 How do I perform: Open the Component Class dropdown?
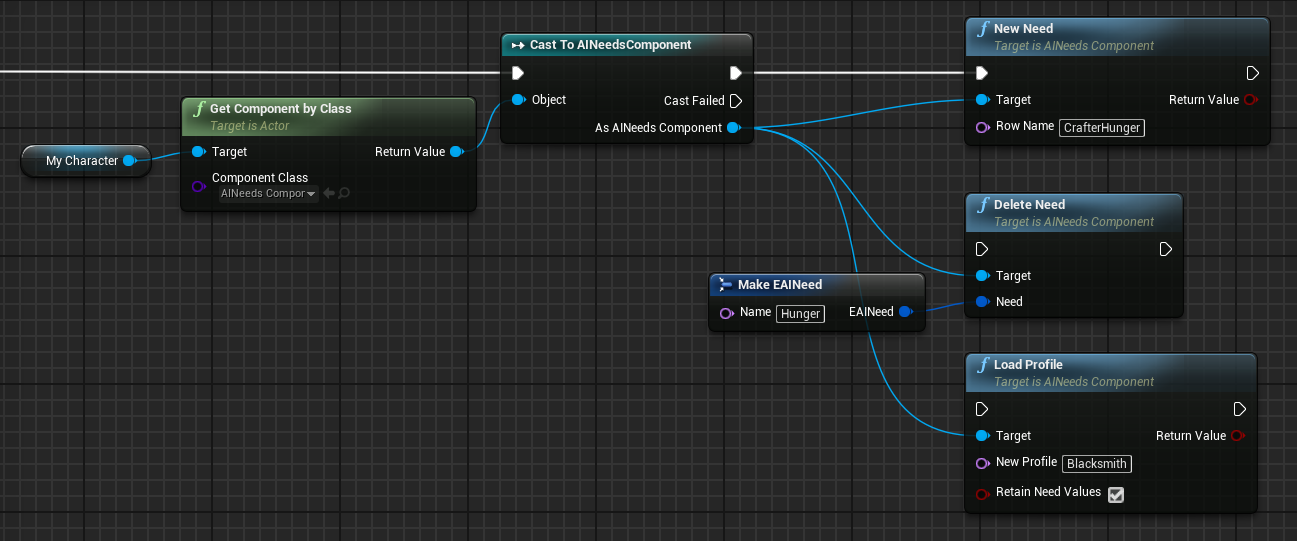pos(268,194)
